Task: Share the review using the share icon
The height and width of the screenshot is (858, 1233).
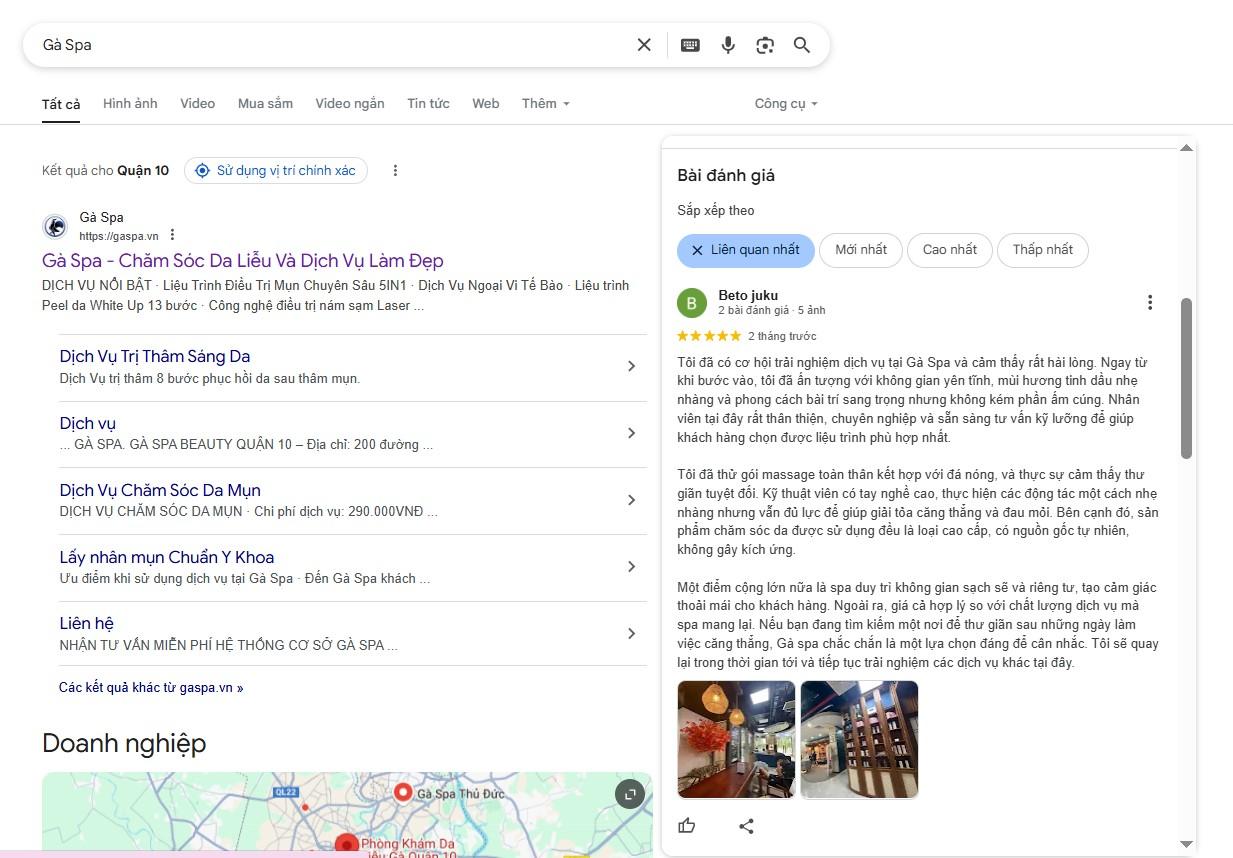Action: coord(746,826)
